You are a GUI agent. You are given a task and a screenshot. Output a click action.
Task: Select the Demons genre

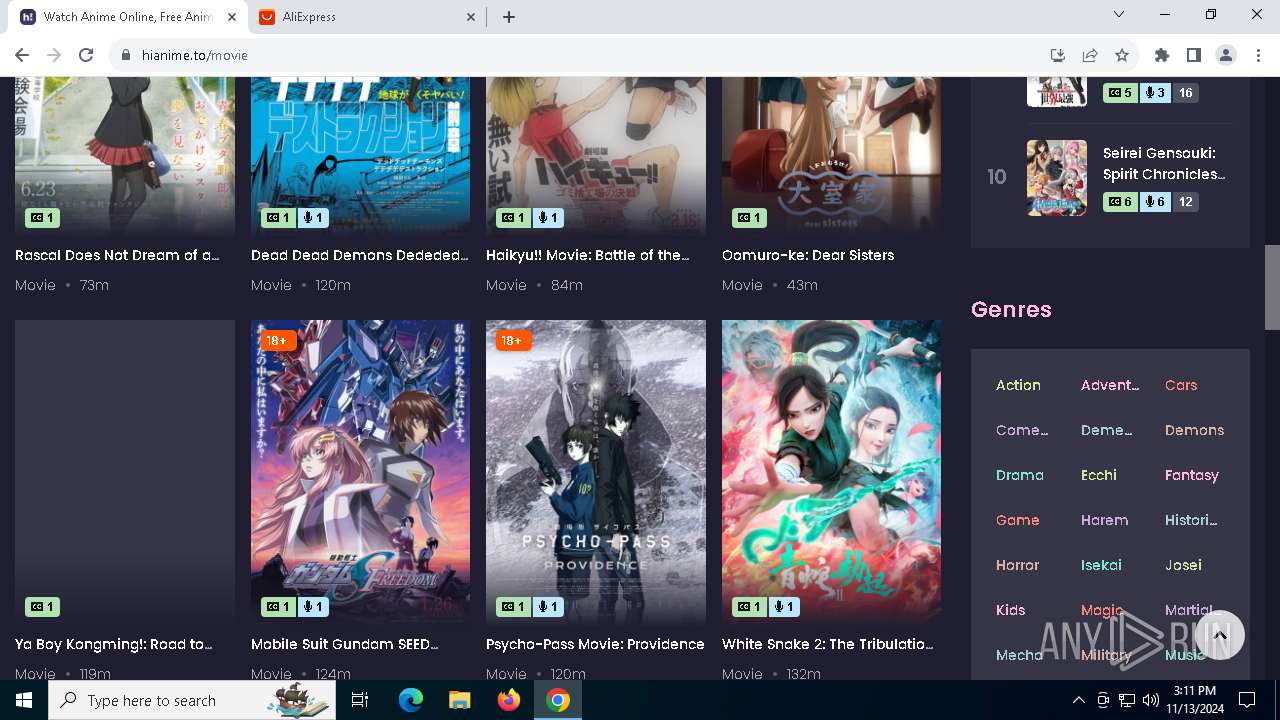pos(1194,430)
